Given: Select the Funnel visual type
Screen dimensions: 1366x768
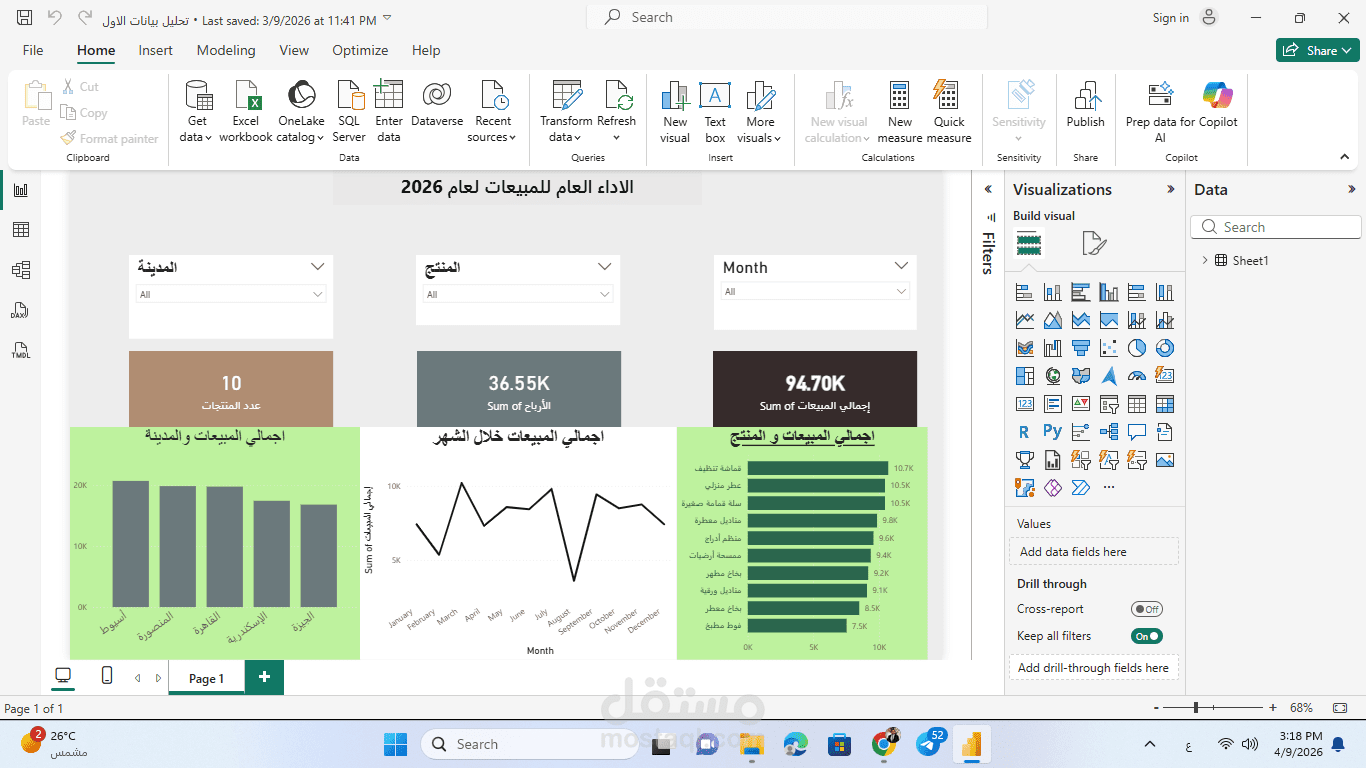Looking at the screenshot, I should 1080,348.
